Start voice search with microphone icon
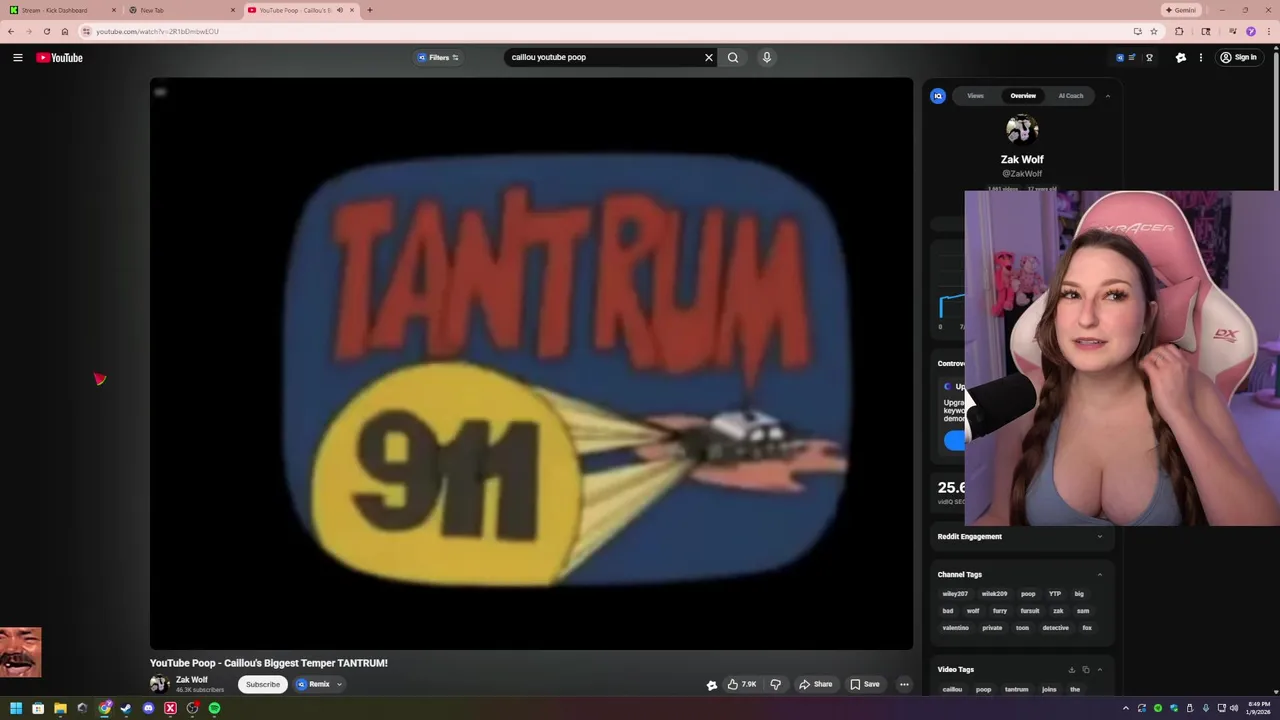This screenshot has height=720, width=1280. 767,58
